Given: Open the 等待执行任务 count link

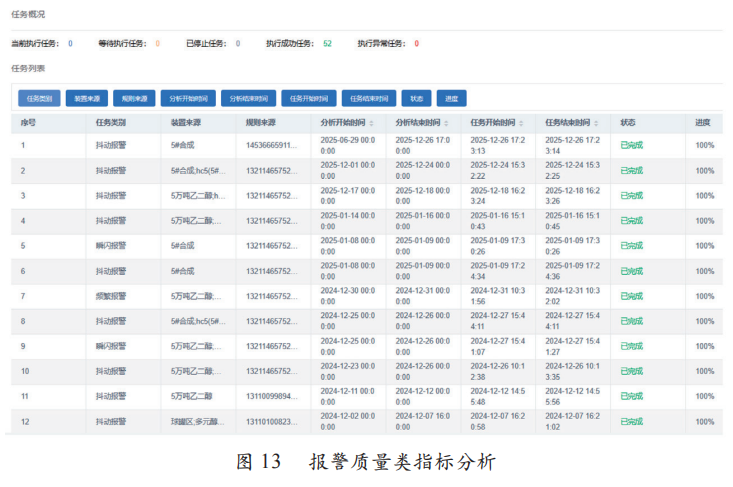Looking at the screenshot, I should click(x=158, y=44).
